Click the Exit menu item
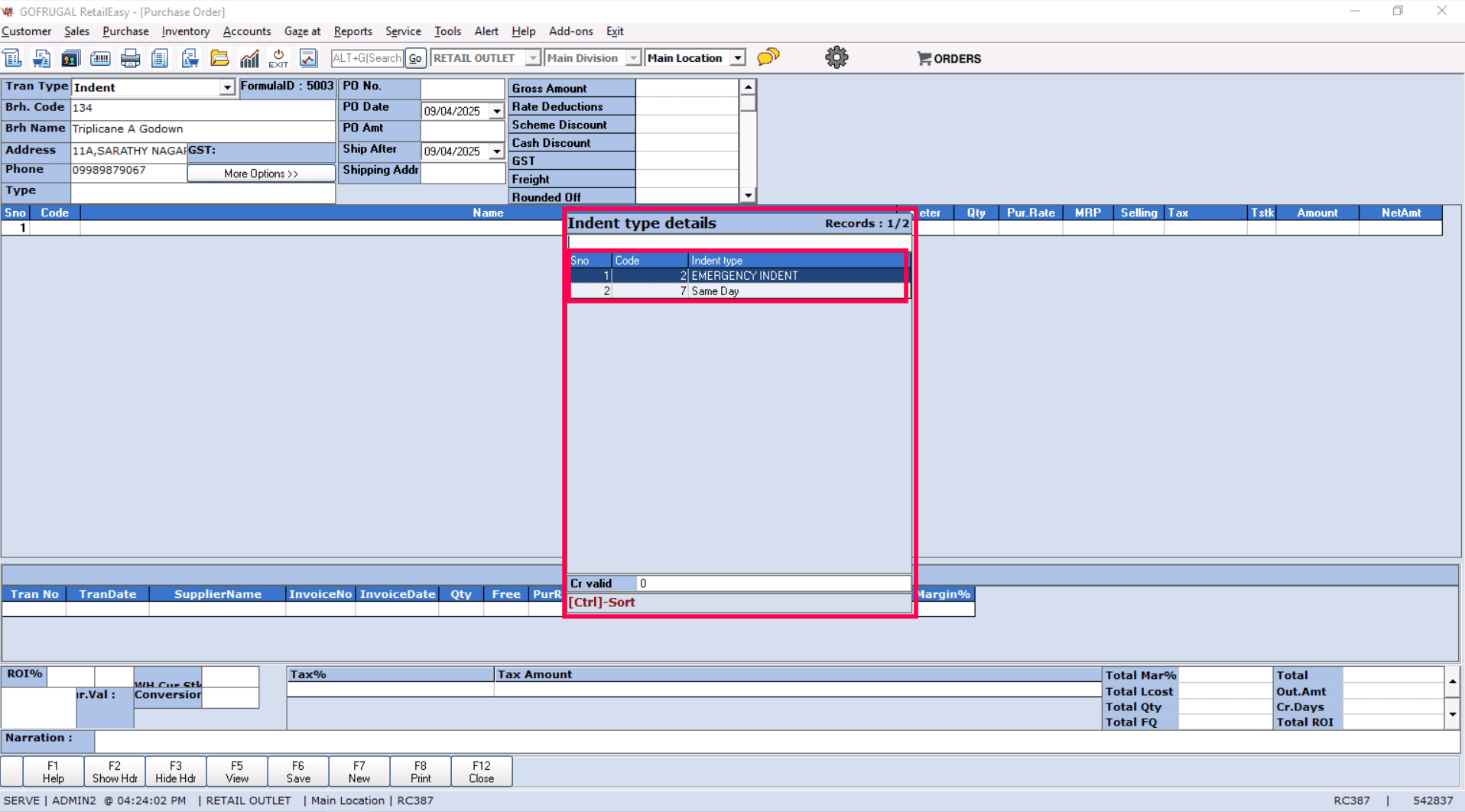This screenshot has height=812, width=1465. coord(615,31)
